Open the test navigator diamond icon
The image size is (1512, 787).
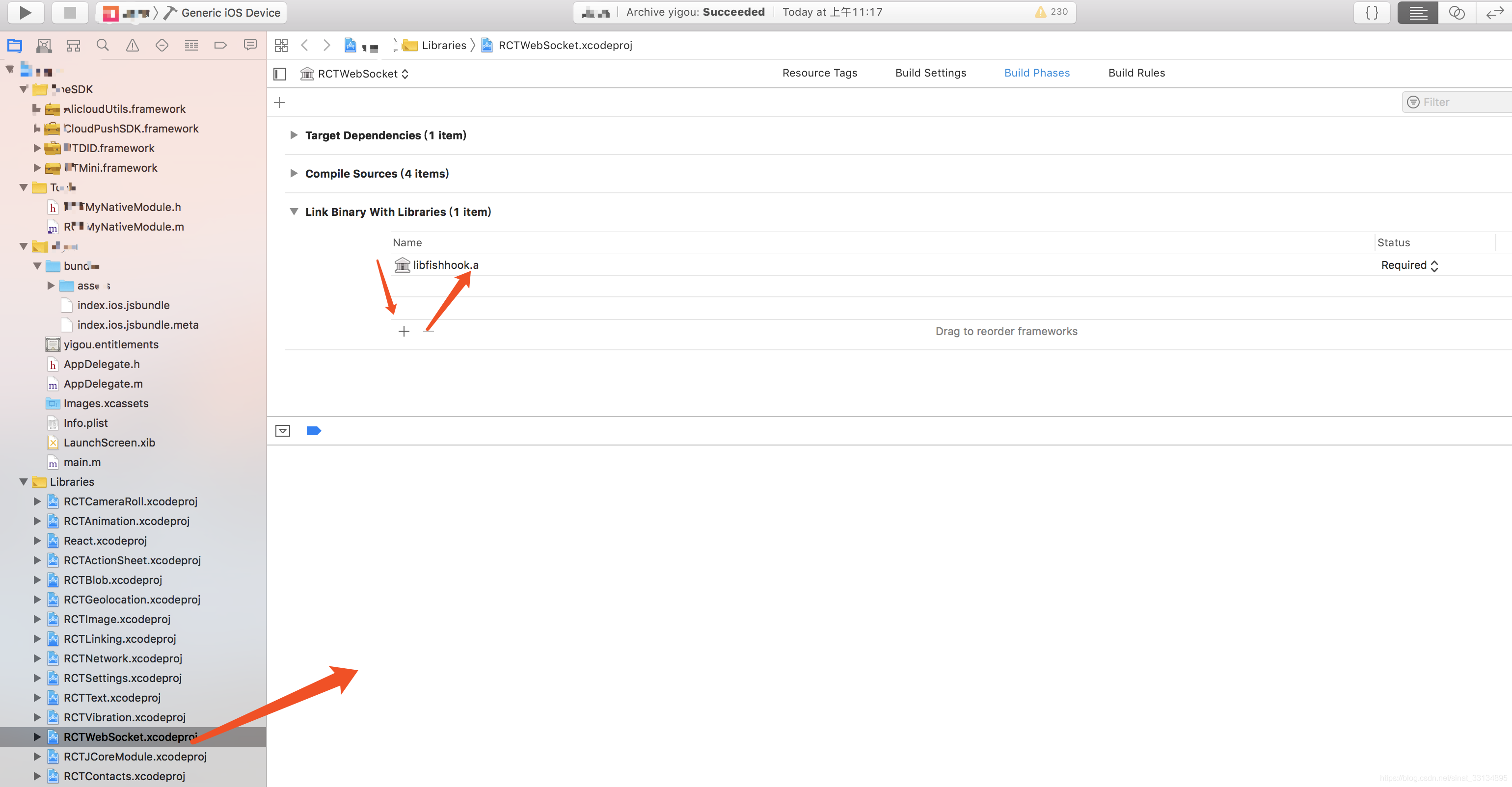[x=162, y=45]
